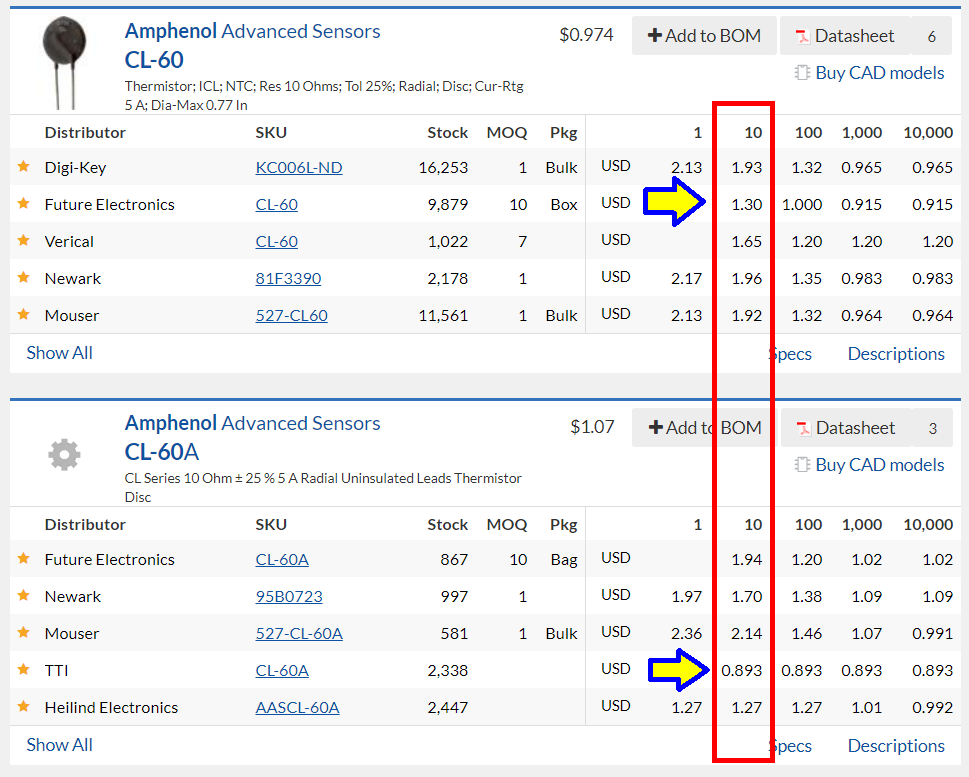Open Specs for CL-60

click(x=790, y=354)
